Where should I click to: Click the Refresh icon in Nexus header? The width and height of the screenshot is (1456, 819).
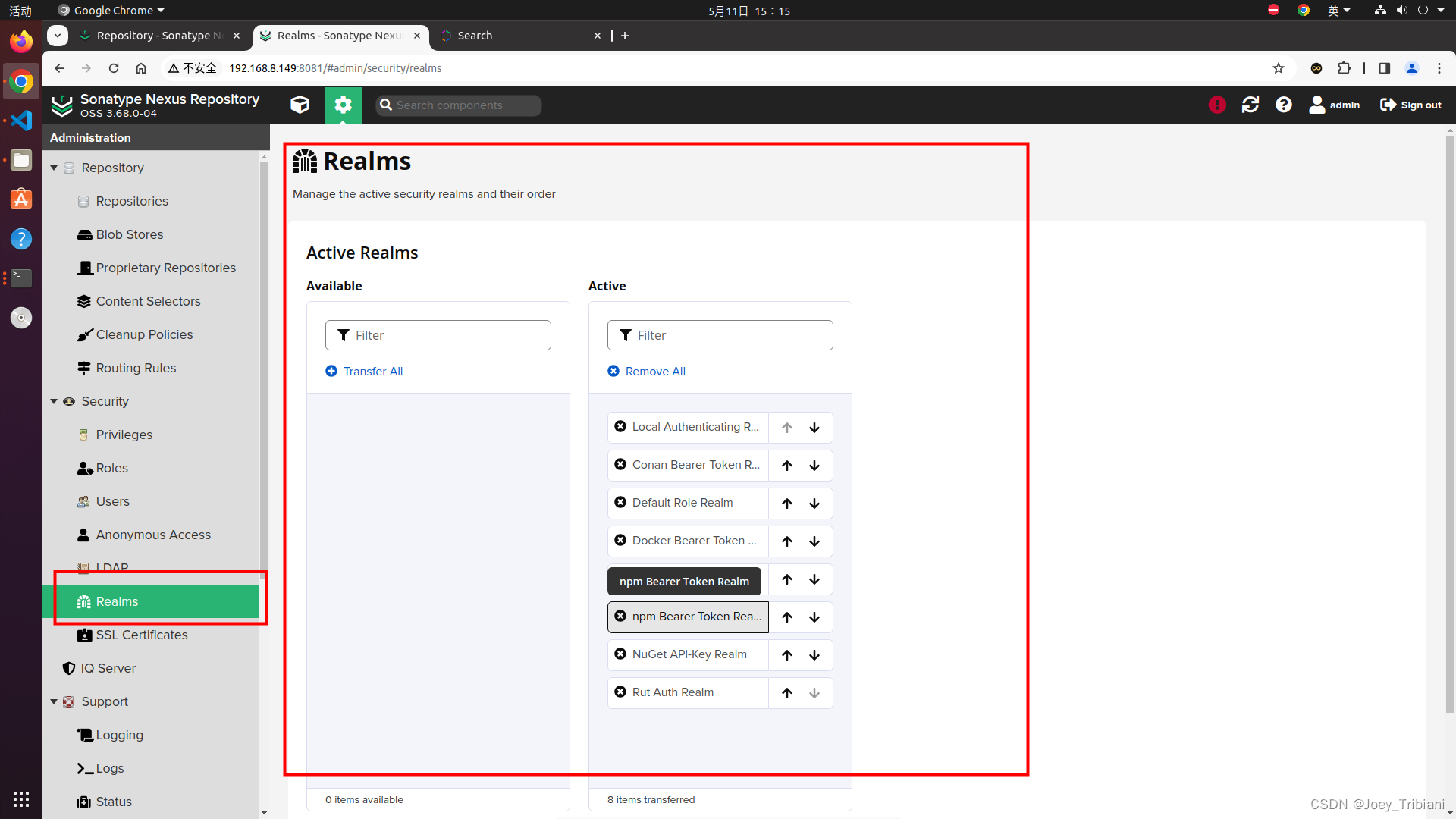(x=1250, y=105)
